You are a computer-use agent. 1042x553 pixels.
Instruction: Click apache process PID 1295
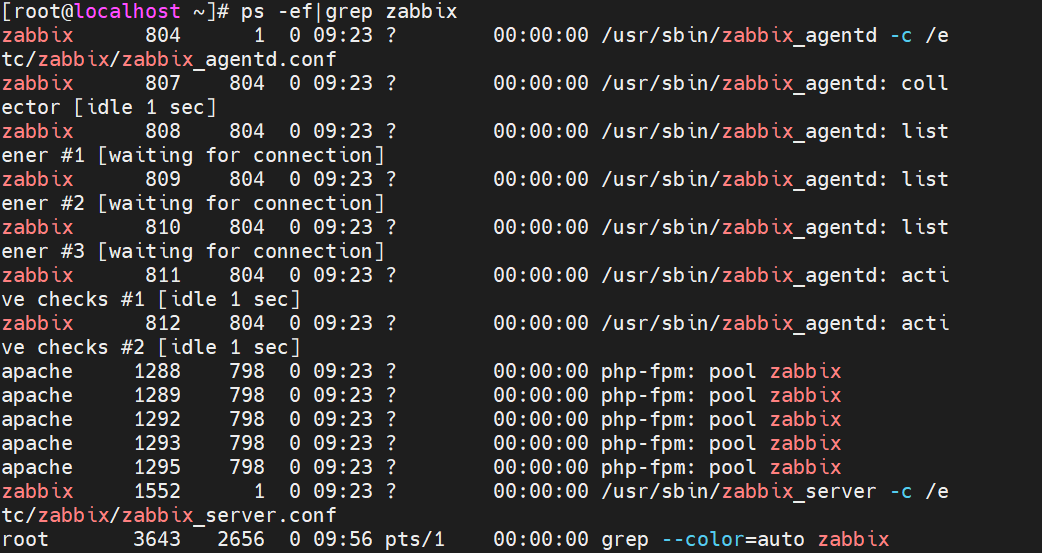pyautogui.click(x=157, y=467)
